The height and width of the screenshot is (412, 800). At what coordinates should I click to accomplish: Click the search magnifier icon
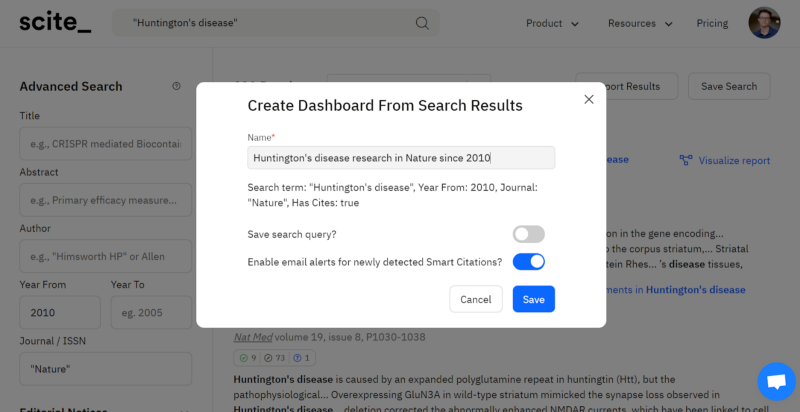coord(422,23)
